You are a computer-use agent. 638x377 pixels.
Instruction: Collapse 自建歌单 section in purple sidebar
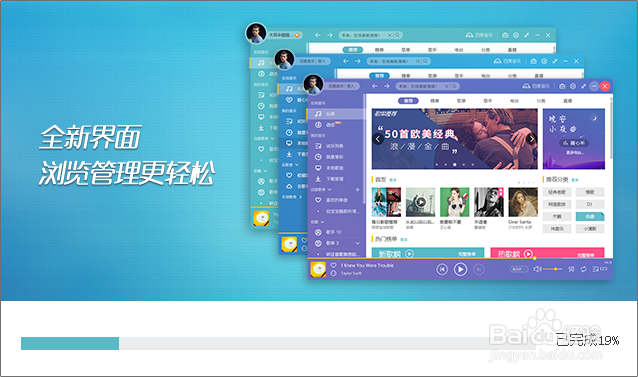point(330,190)
